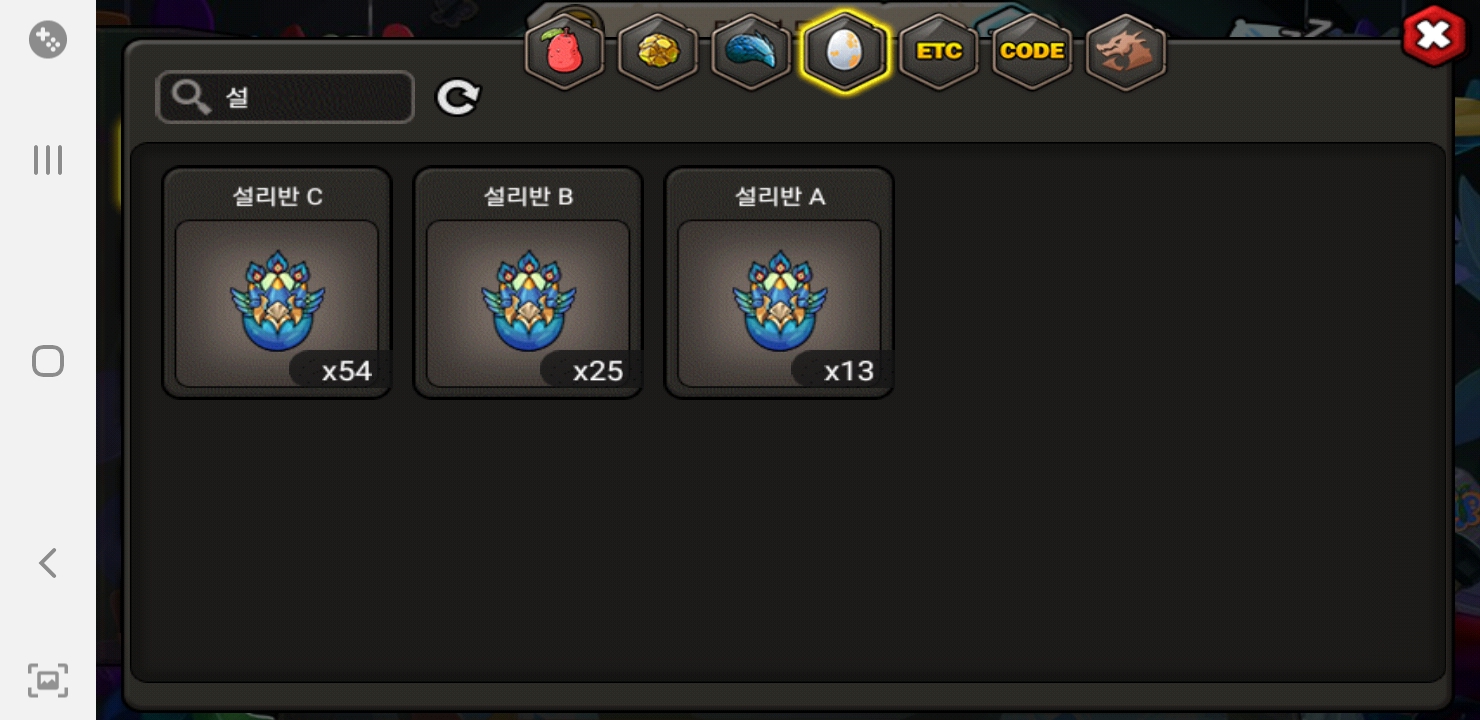Open the fruit items tab
This screenshot has width=1480, height=720.
(x=565, y=51)
